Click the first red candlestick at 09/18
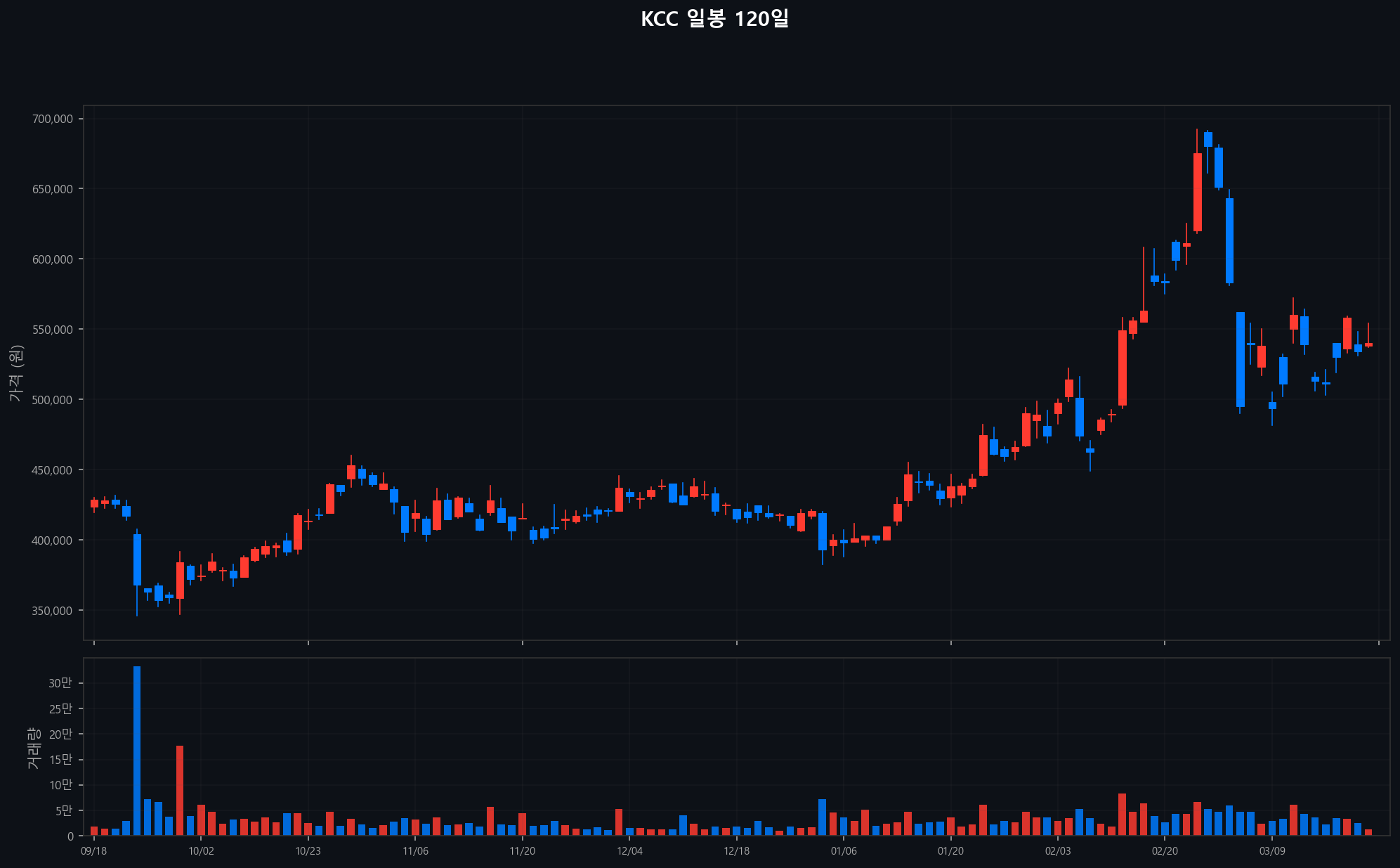Image resolution: width=1400 pixels, height=868 pixels. (94, 503)
